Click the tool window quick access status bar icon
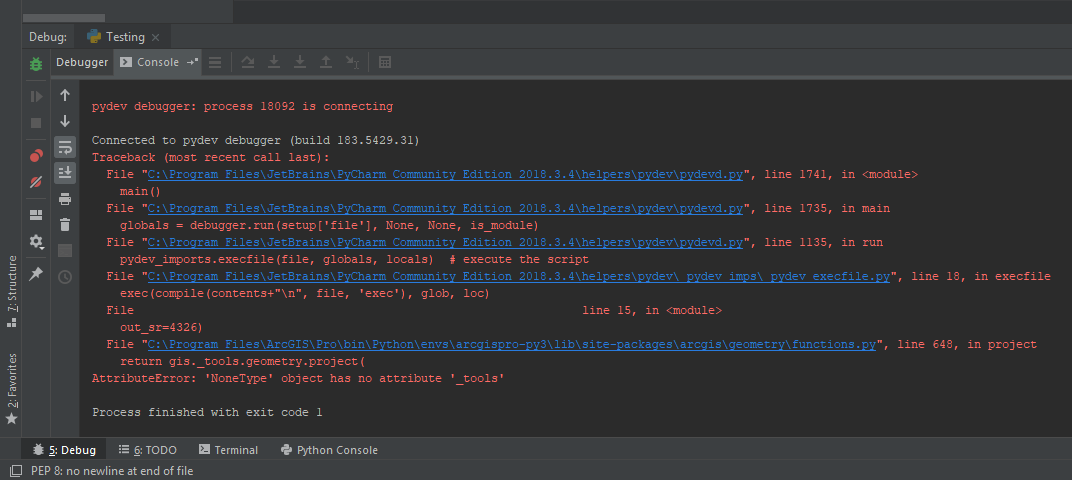 [x=14, y=471]
